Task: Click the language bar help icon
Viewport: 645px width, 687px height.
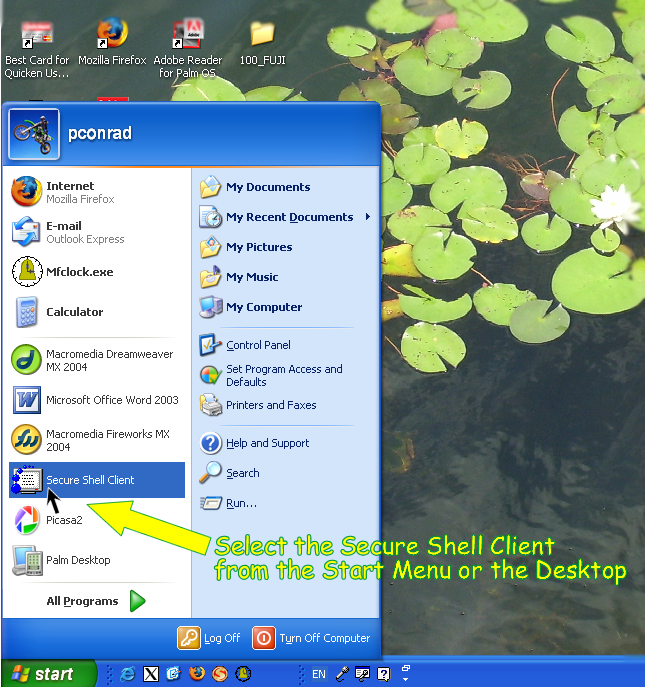Action: [x=384, y=674]
